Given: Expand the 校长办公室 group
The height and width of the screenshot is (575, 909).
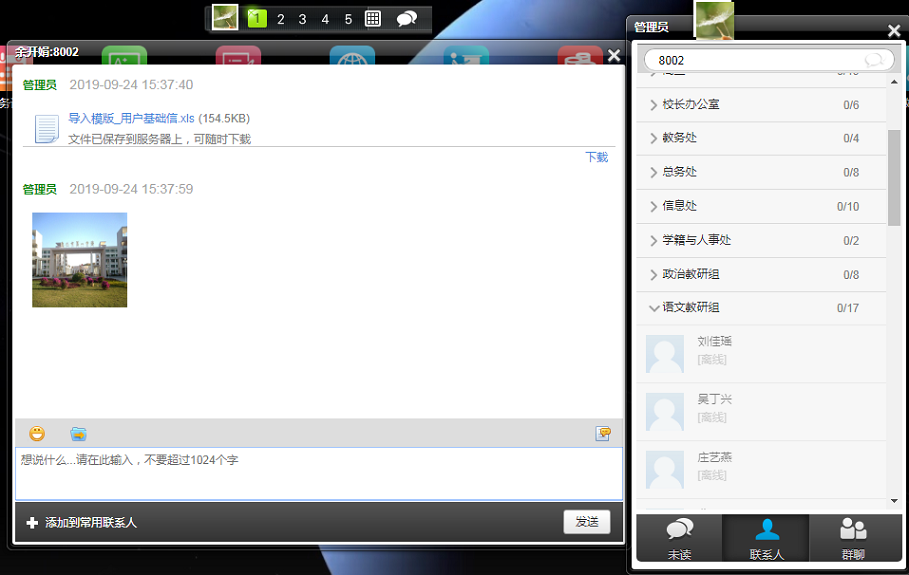Looking at the screenshot, I should (x=654, y=105).
